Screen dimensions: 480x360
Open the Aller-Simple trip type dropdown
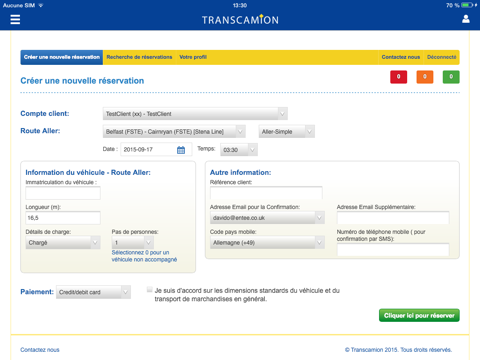coord(287,131)
